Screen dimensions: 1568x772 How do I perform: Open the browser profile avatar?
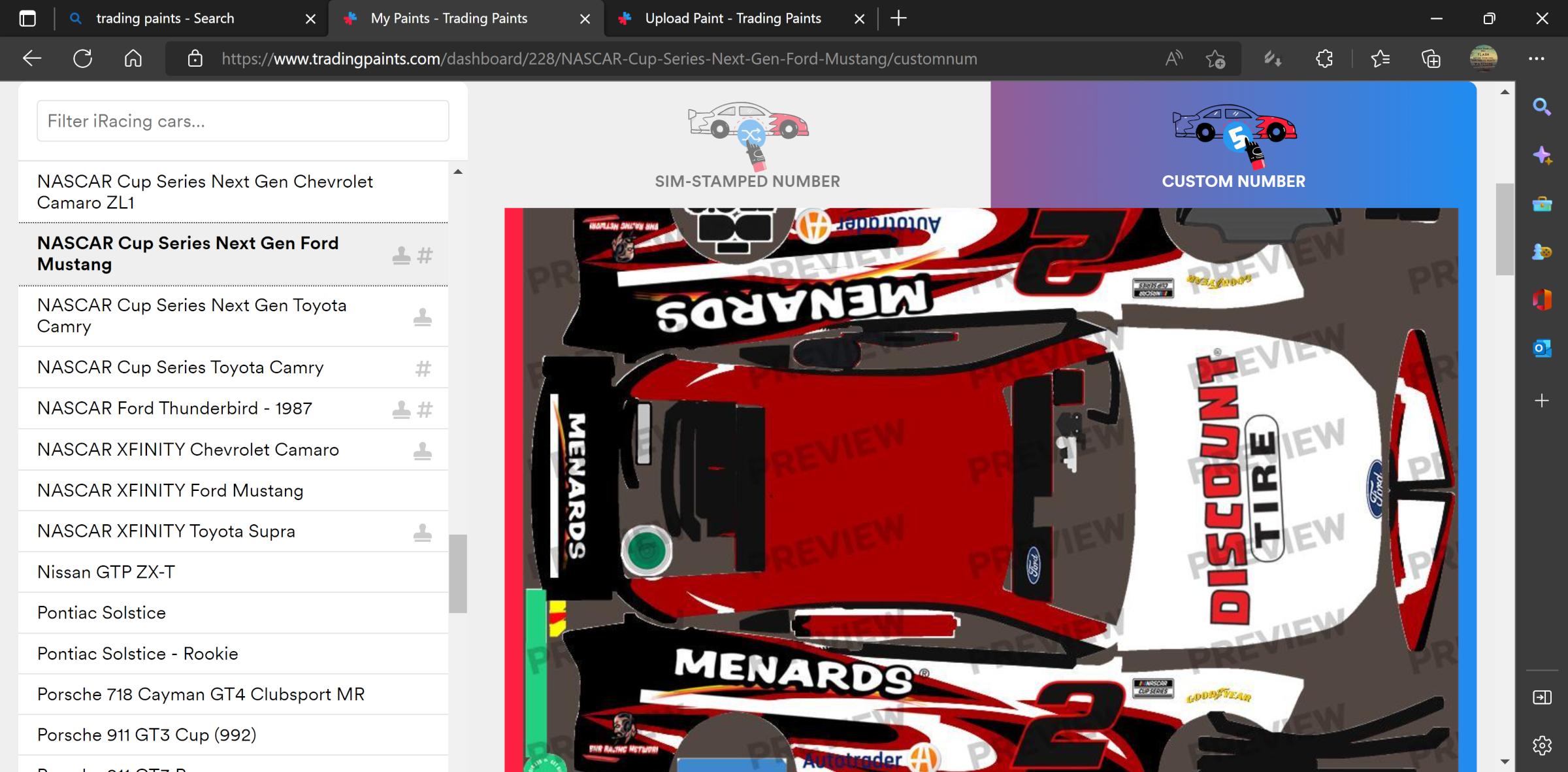click(x=1484, y=58)
